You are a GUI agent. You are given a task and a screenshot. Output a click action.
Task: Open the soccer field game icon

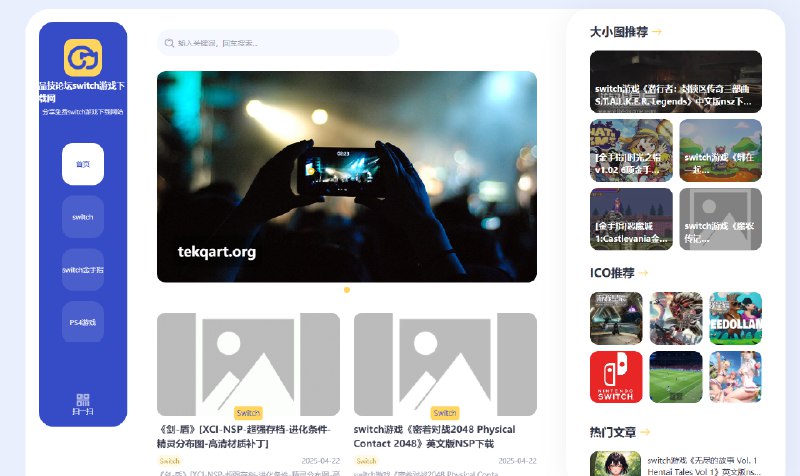pos(676,376)
